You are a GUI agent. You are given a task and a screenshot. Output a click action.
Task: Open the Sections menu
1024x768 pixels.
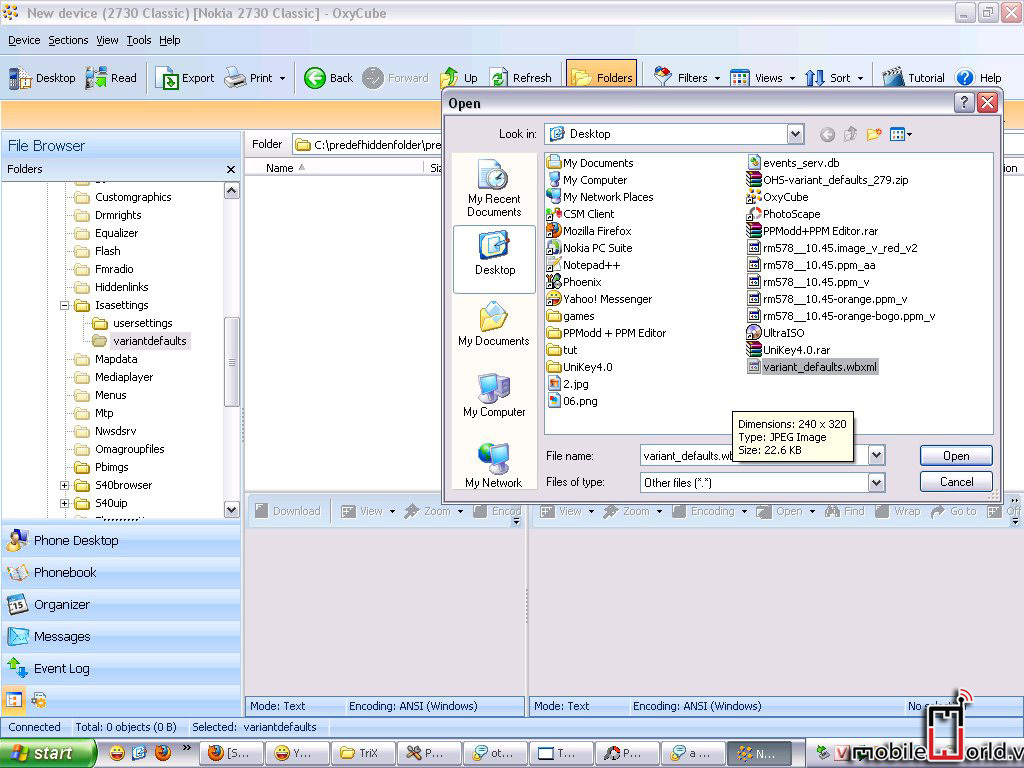pyautogui.click(x=68, y=40)
